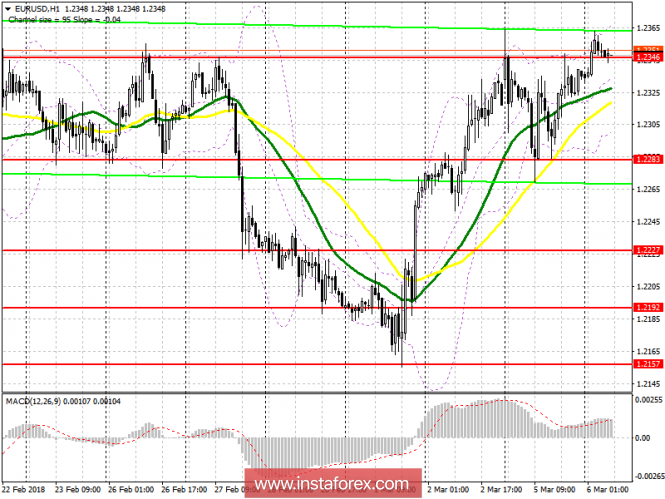Open the EURUSD,H1 chart menu triangle
This screenshot has height=499, width=665.
click(x=8, y=8)
